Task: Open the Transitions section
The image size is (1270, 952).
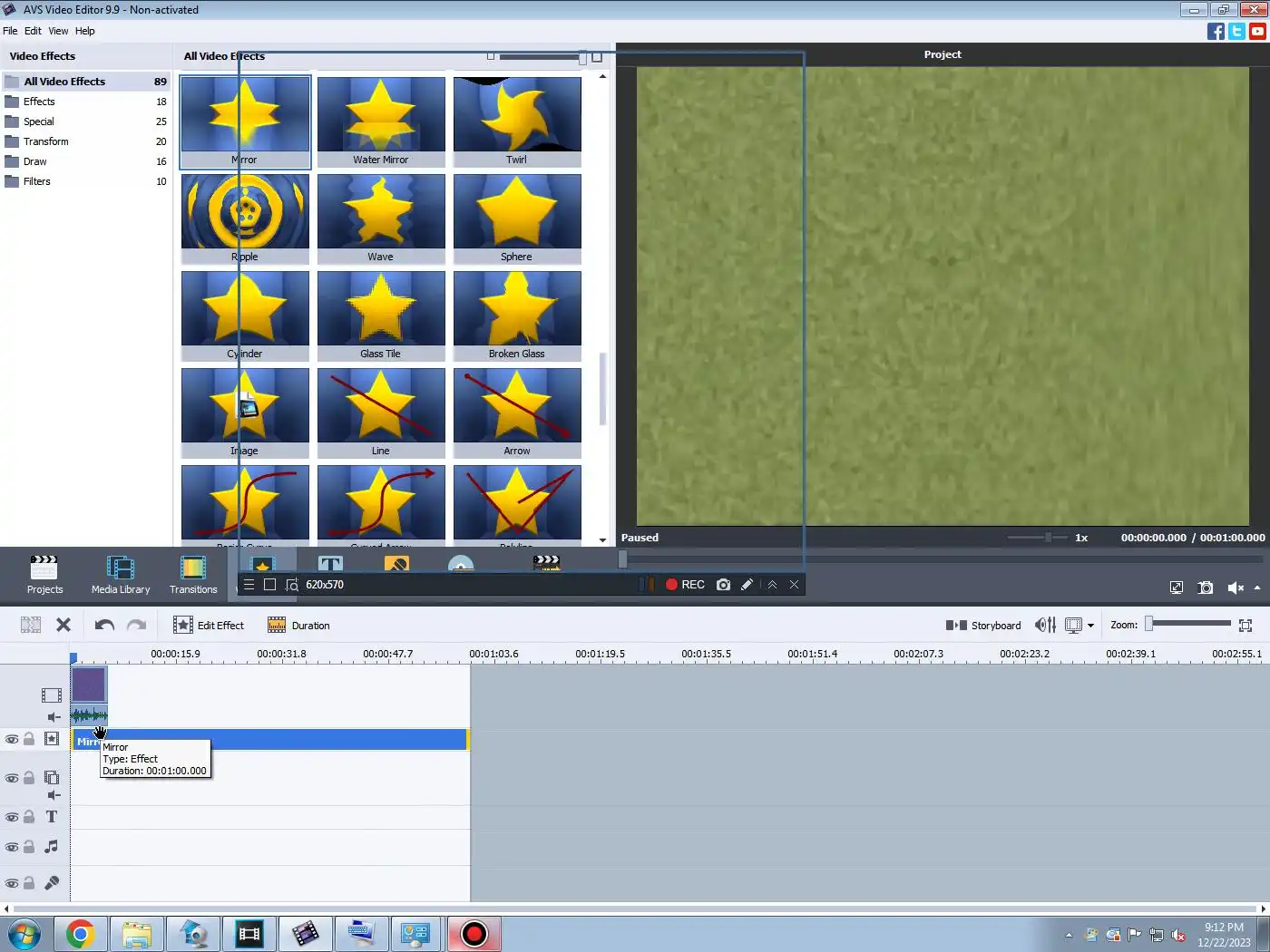Action: 193,575
